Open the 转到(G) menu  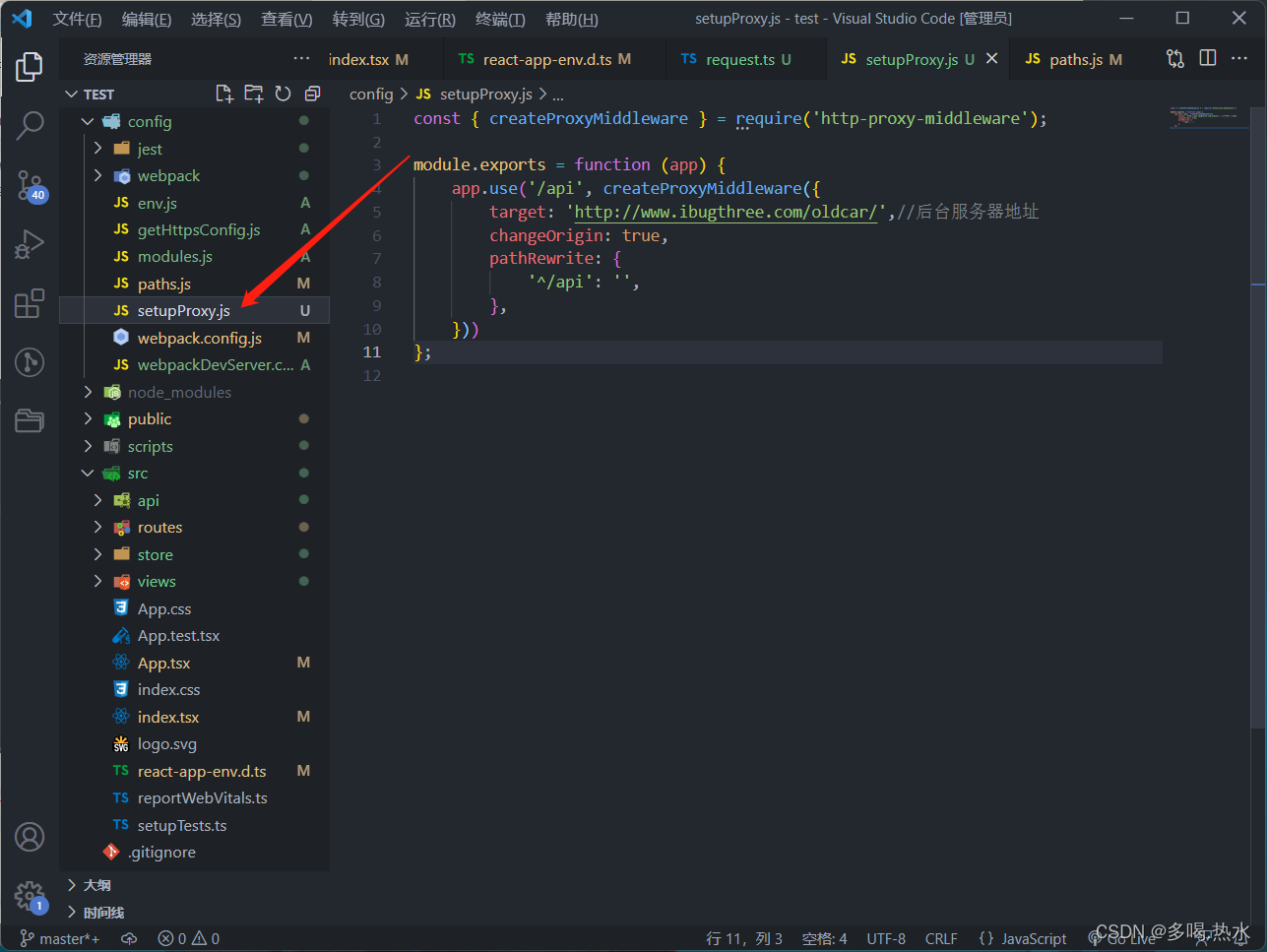click(x=358, y=19)
